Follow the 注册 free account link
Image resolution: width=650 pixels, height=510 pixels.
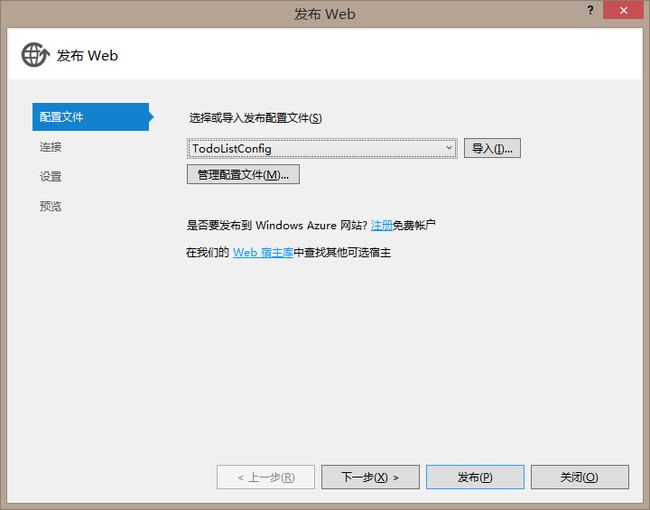[x=381, y=225]
